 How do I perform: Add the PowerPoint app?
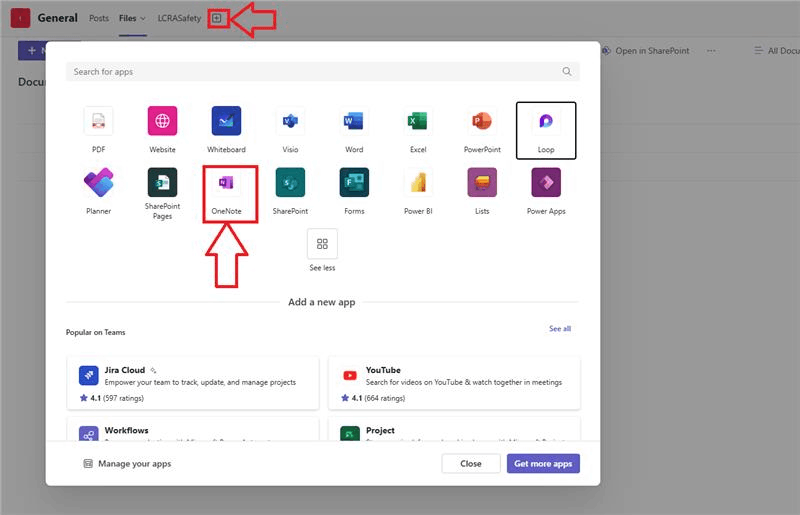(482, 121)
